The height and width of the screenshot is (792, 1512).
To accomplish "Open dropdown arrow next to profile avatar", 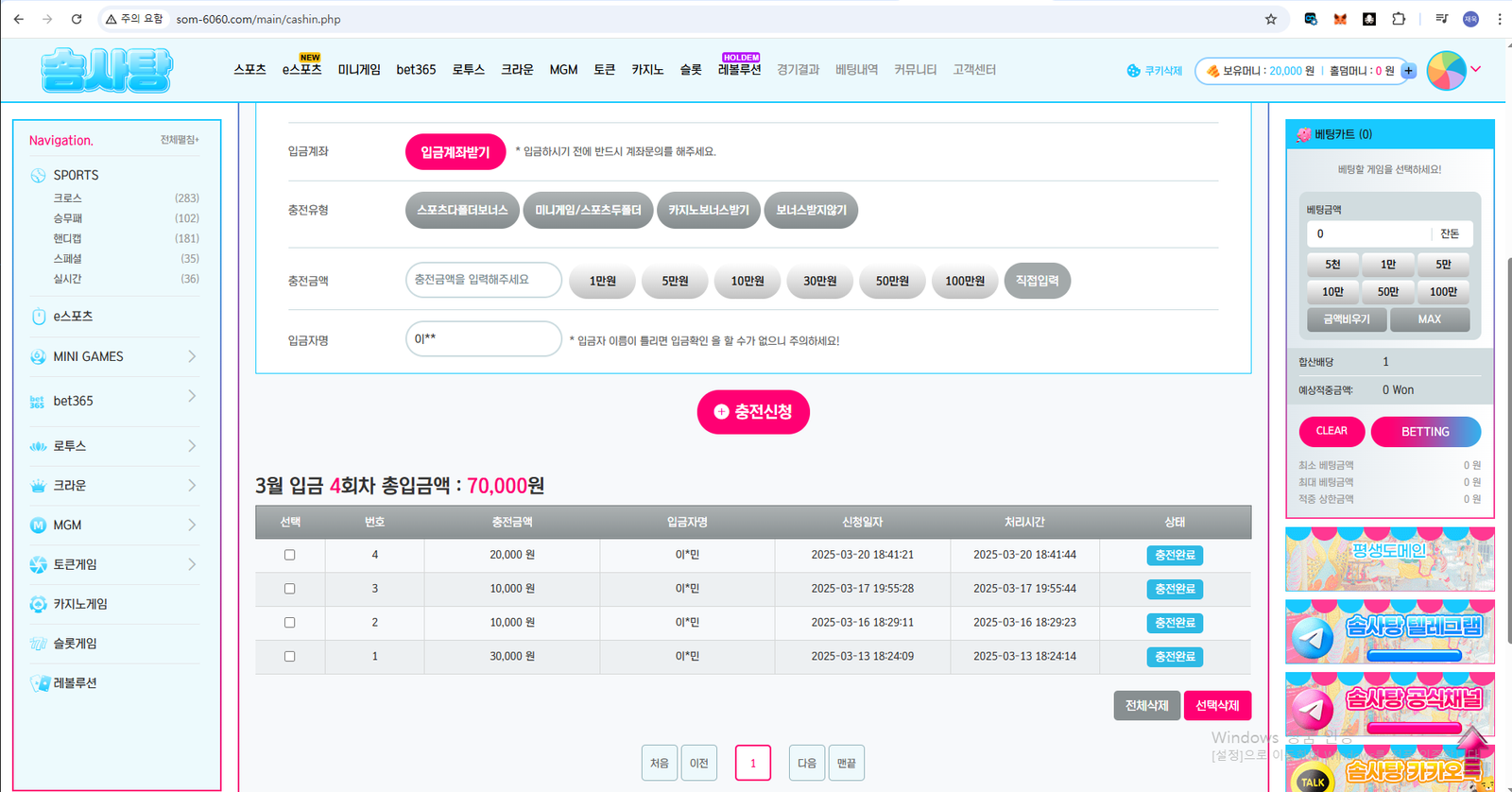I will (1476, 69).
